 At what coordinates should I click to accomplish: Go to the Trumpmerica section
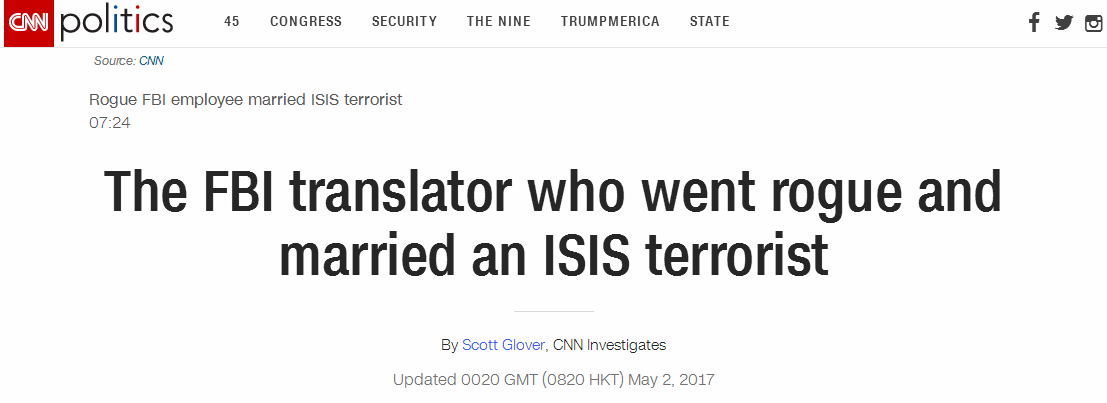pyautogui.click(x=610, y=22)
